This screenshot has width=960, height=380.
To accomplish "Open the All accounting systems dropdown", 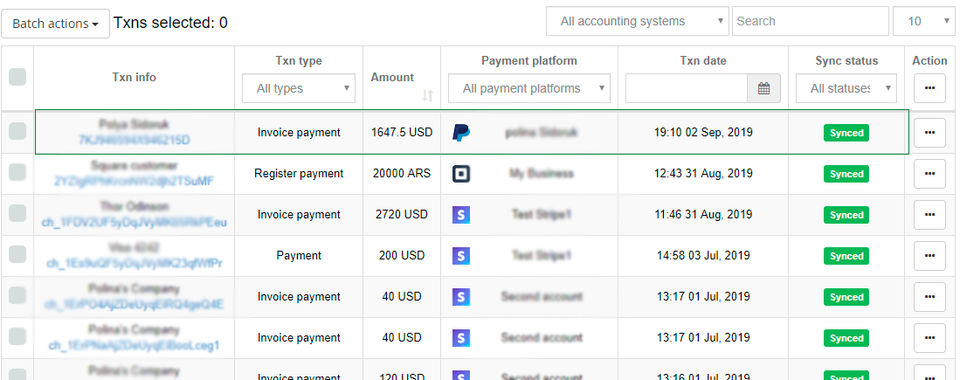I will click(637, 21).
